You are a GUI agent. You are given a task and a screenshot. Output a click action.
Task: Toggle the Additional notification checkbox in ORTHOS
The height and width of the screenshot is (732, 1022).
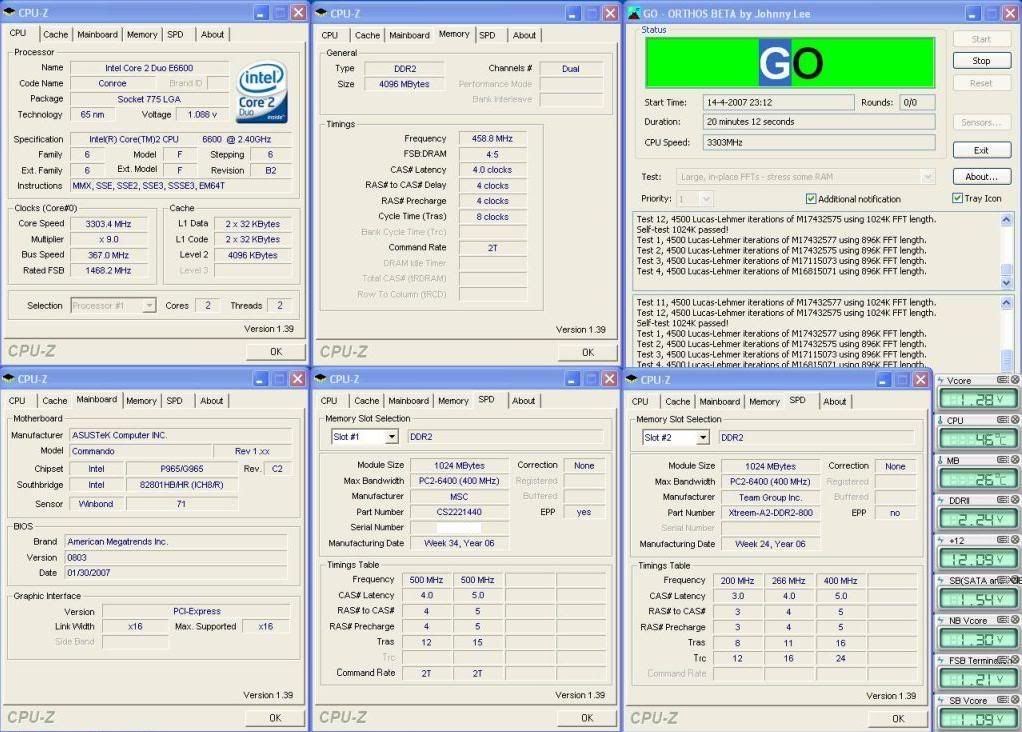811,199
